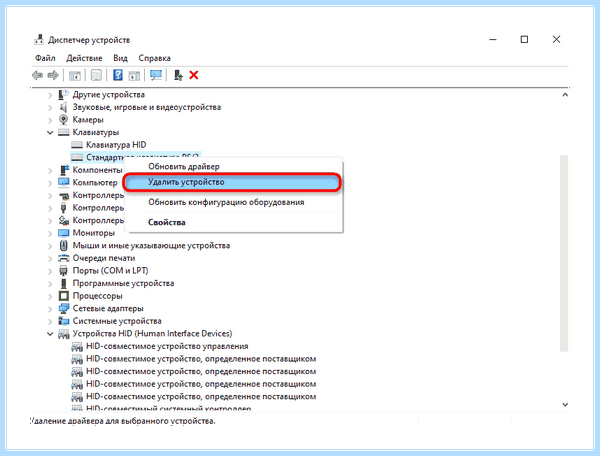
Task: Open the Справка menu
Action: 155,58
